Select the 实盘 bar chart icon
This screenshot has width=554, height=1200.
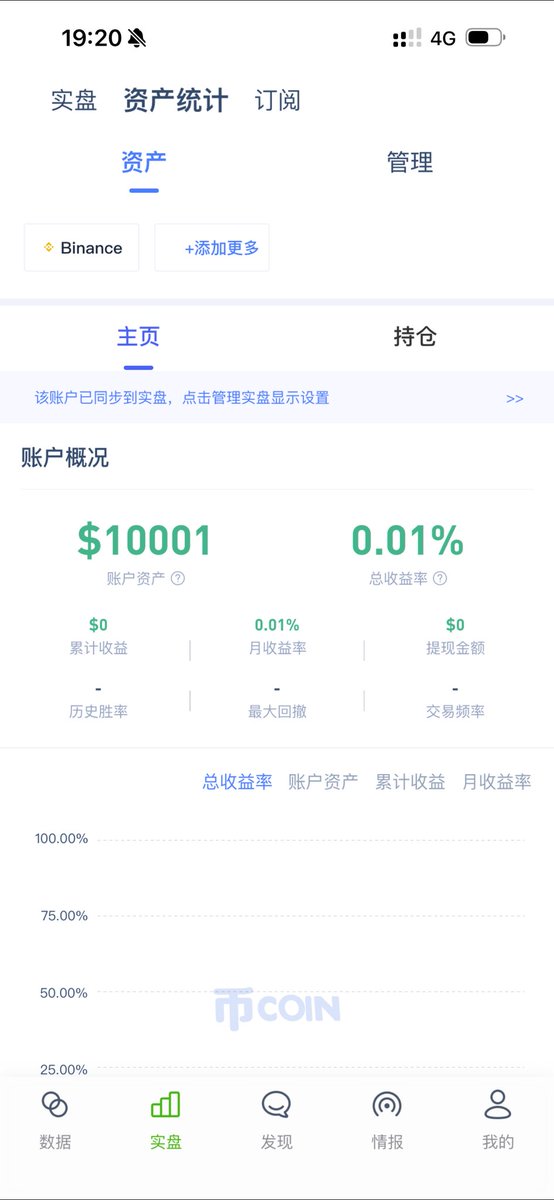166,1104
